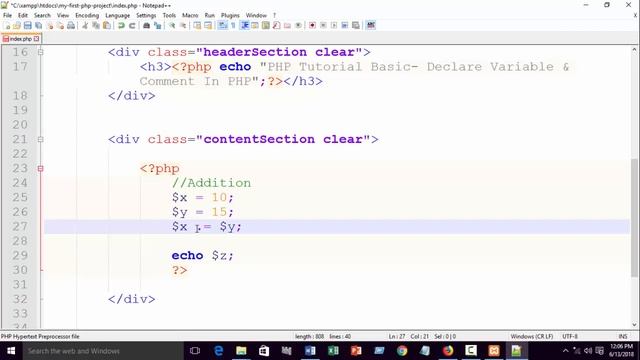
Task: Open Task View from the taskbar
Action: (x=195, y=351)
